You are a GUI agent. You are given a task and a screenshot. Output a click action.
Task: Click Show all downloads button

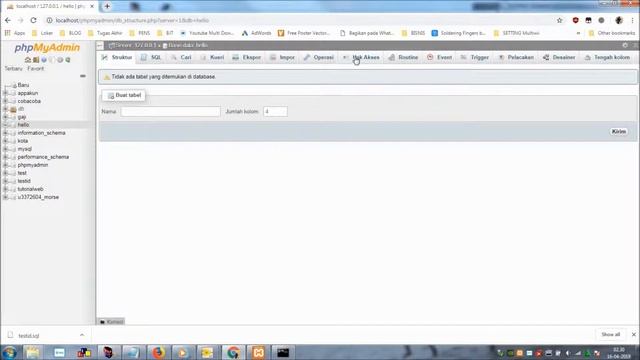coord(611,335)
